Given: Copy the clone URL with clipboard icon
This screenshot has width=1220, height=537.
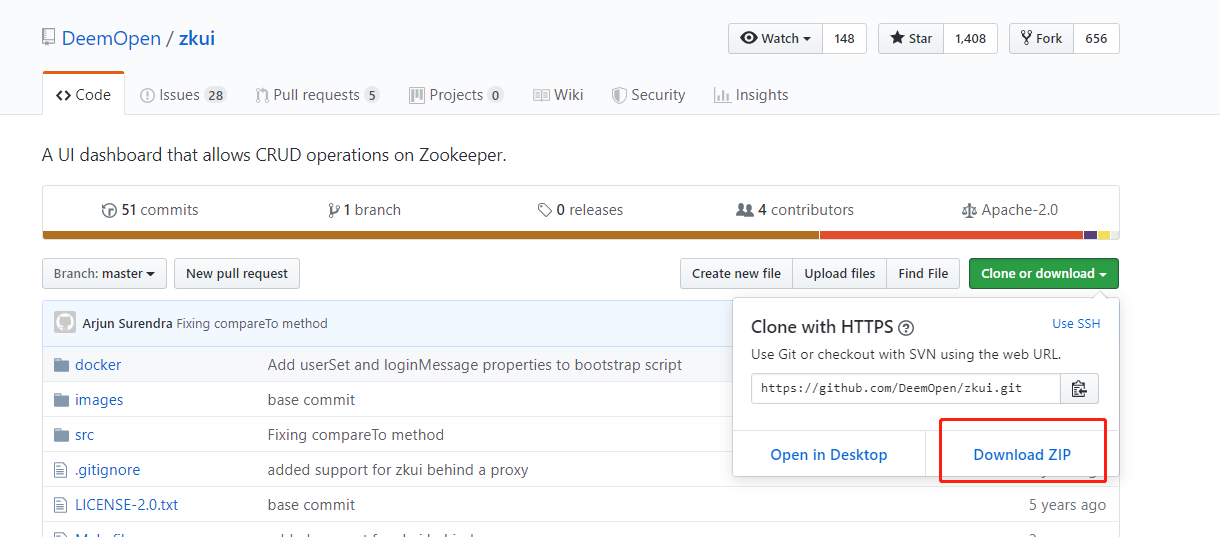Looking at the screenshot, I should [x=1079, y=388].
